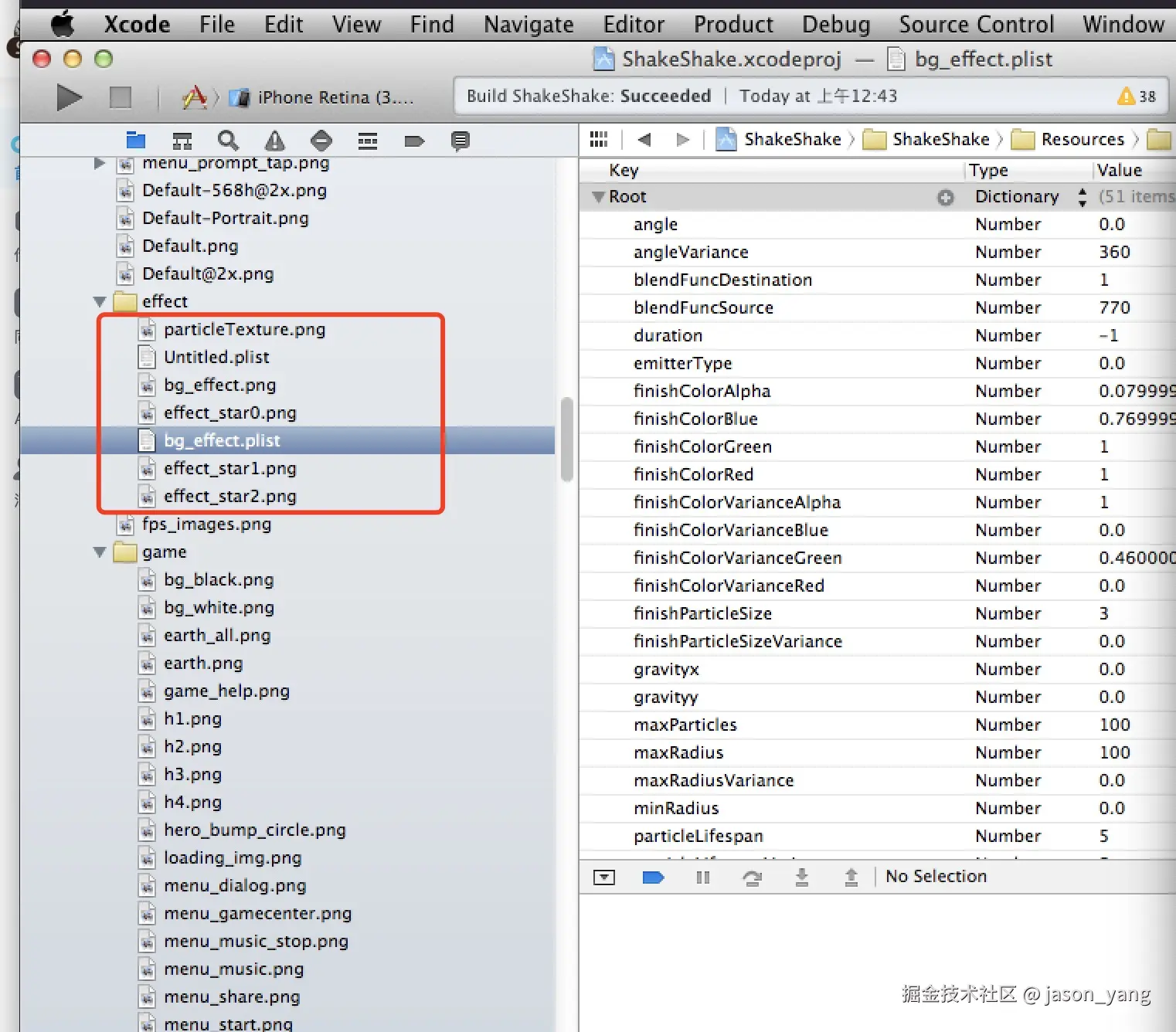This screenshot has width=1176, height=1032.
Task: Add an item with Root row plus button
Action: (x=946, y=197)
